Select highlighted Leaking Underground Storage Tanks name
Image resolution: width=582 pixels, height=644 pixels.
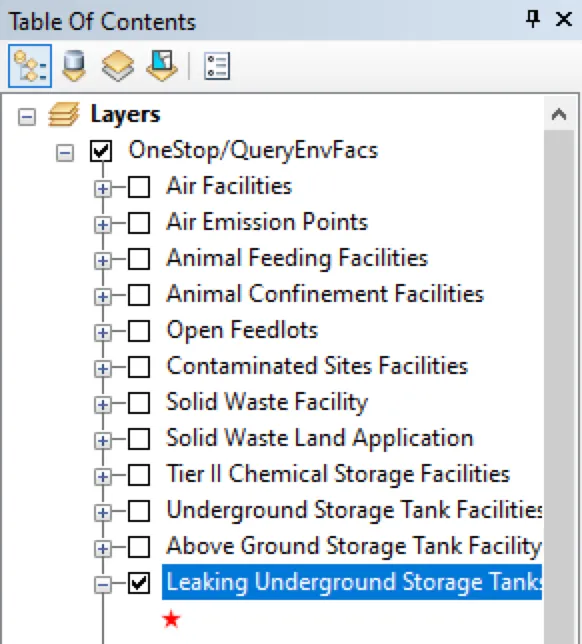coord(352,582)
